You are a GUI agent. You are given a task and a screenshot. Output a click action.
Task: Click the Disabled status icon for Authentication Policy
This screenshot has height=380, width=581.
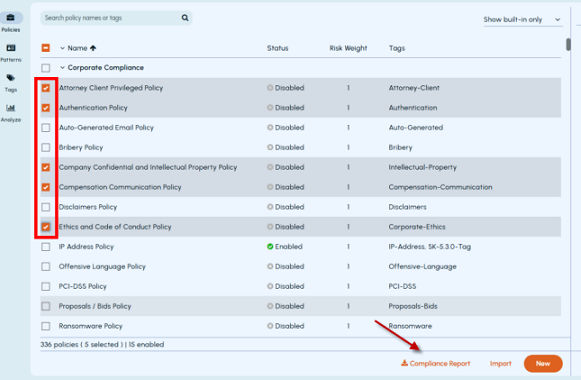(x=270, y=108)
